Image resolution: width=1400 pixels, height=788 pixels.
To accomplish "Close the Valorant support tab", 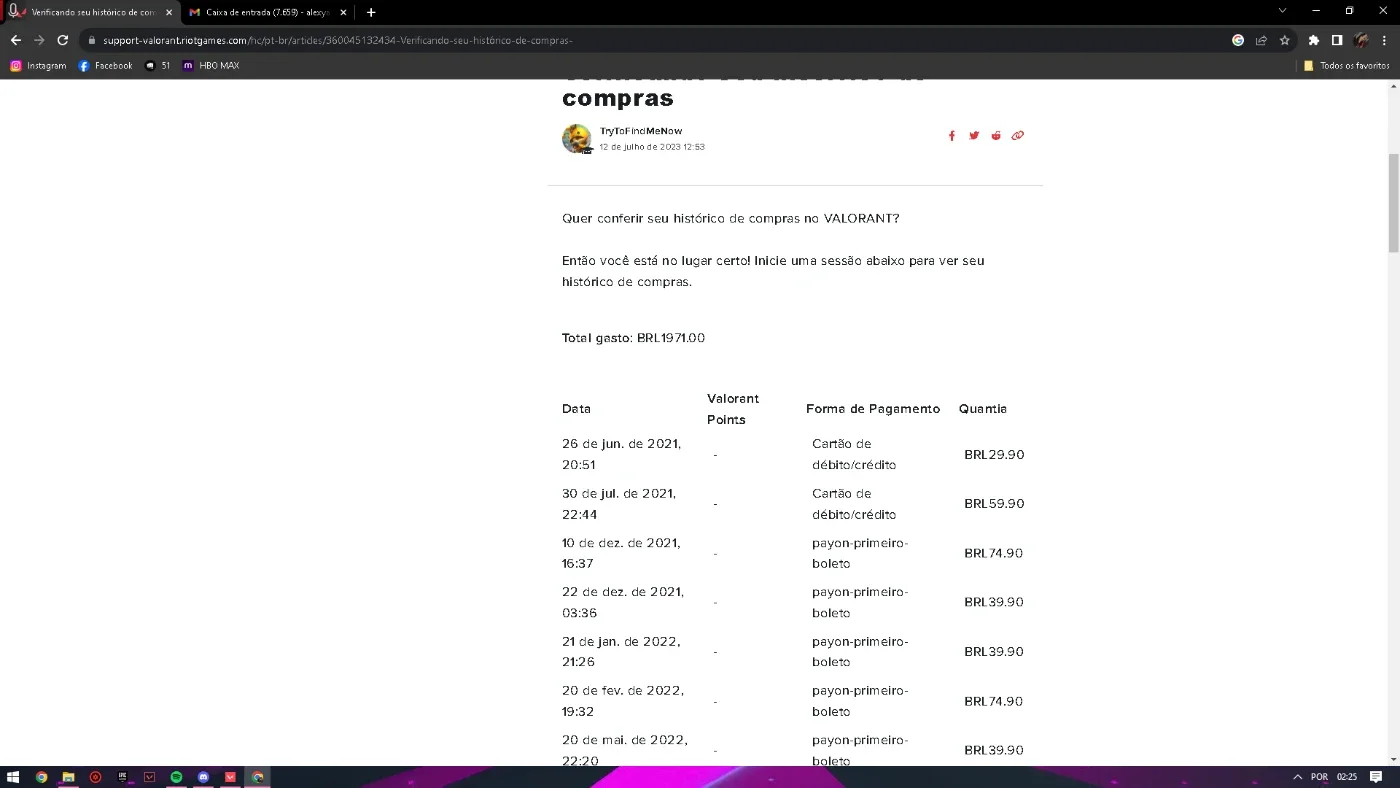I will coord(169,12).
